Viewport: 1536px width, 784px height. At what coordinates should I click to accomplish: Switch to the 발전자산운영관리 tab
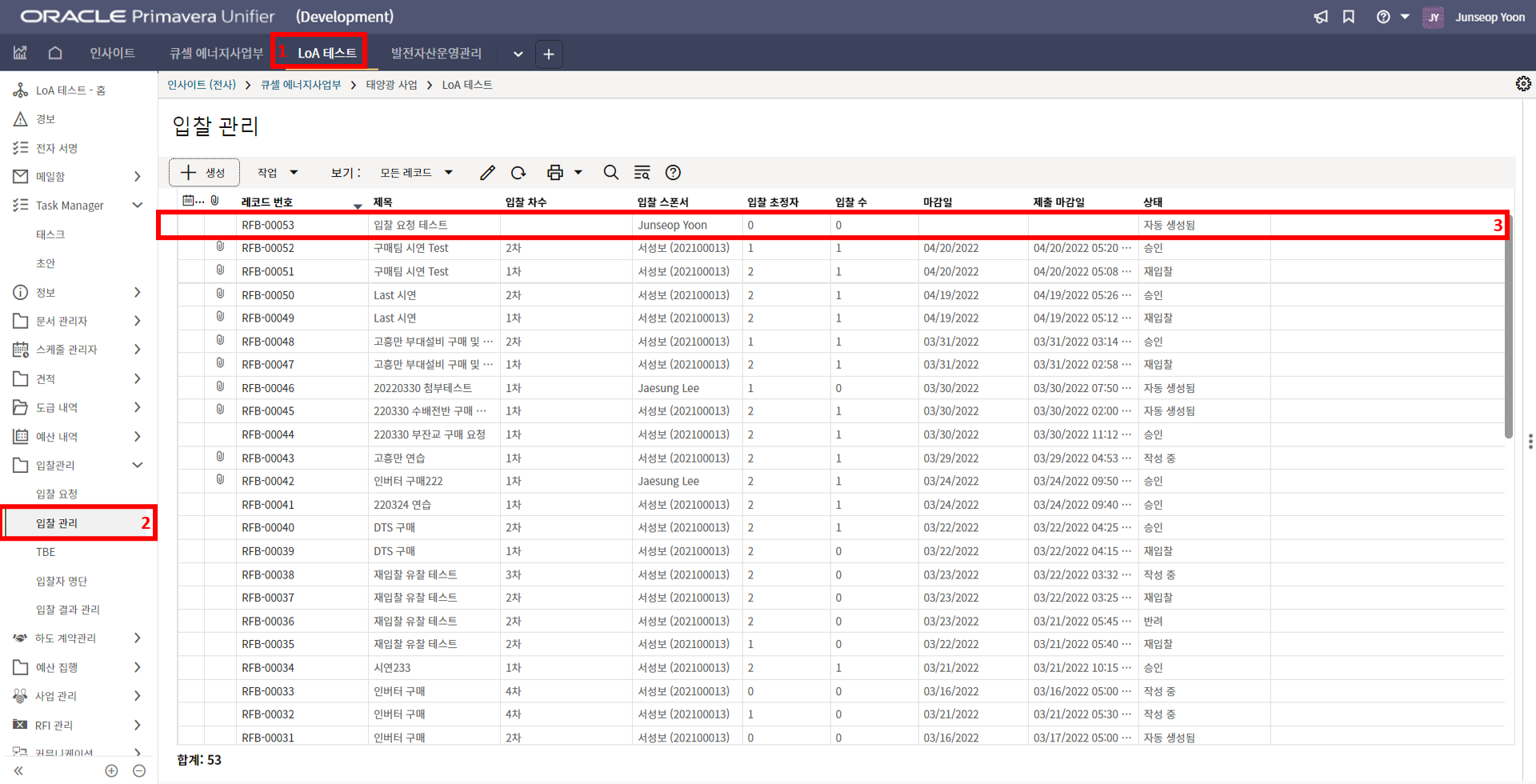(x=436, y=54)
